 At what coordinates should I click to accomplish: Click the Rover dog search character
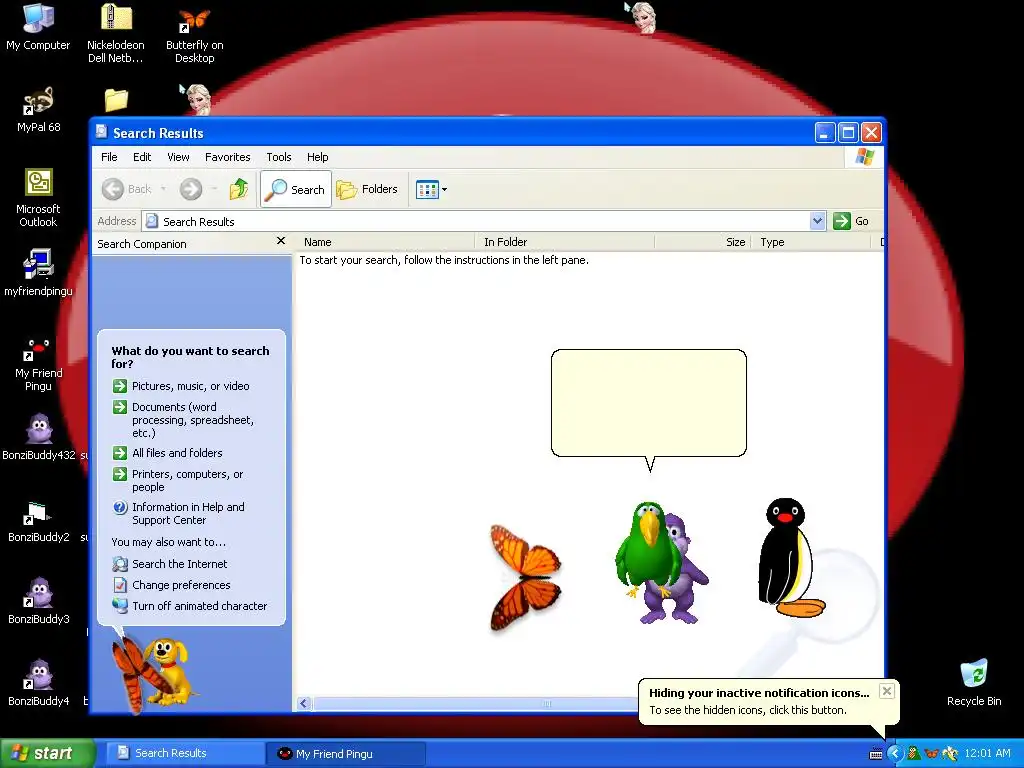point(172,670)
